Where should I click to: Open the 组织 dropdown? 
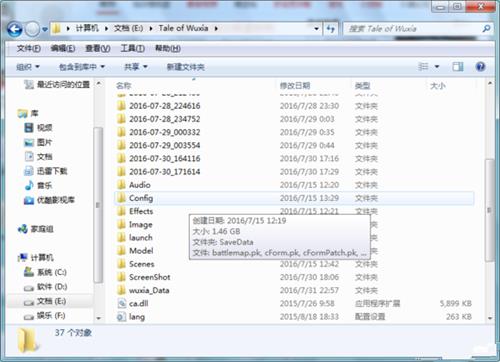[x=28, y=67]
